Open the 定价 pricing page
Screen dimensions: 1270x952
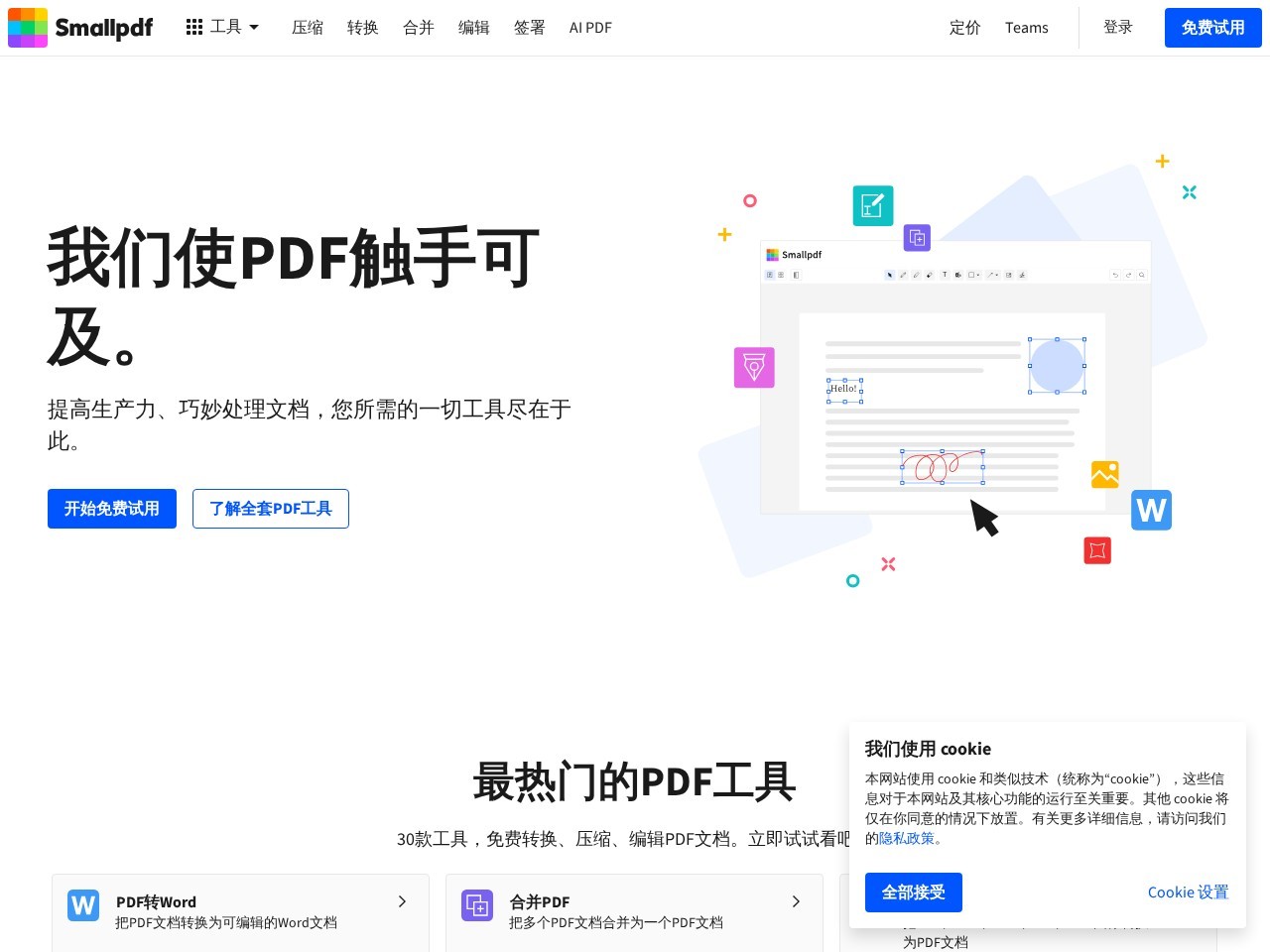[x=965, y=28]
